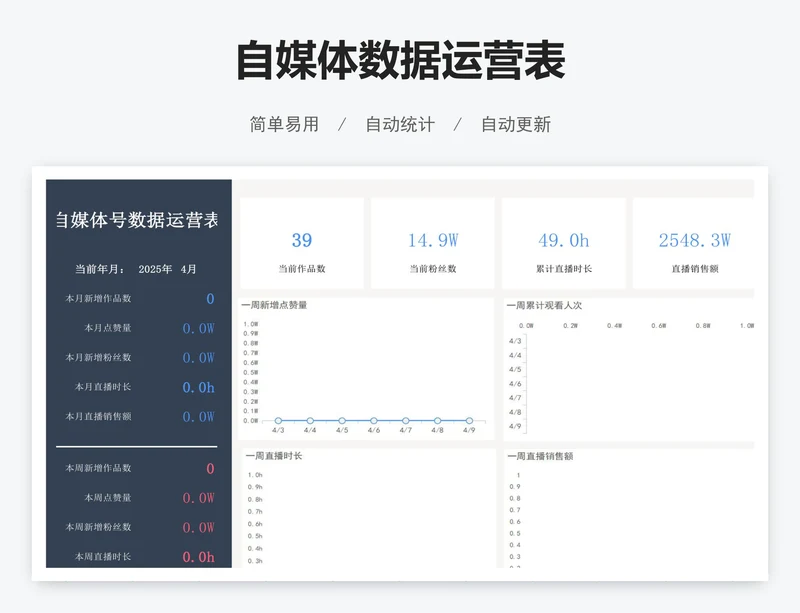
Task: Select the 简单易用 tagline text
Action: coord(284,125)
